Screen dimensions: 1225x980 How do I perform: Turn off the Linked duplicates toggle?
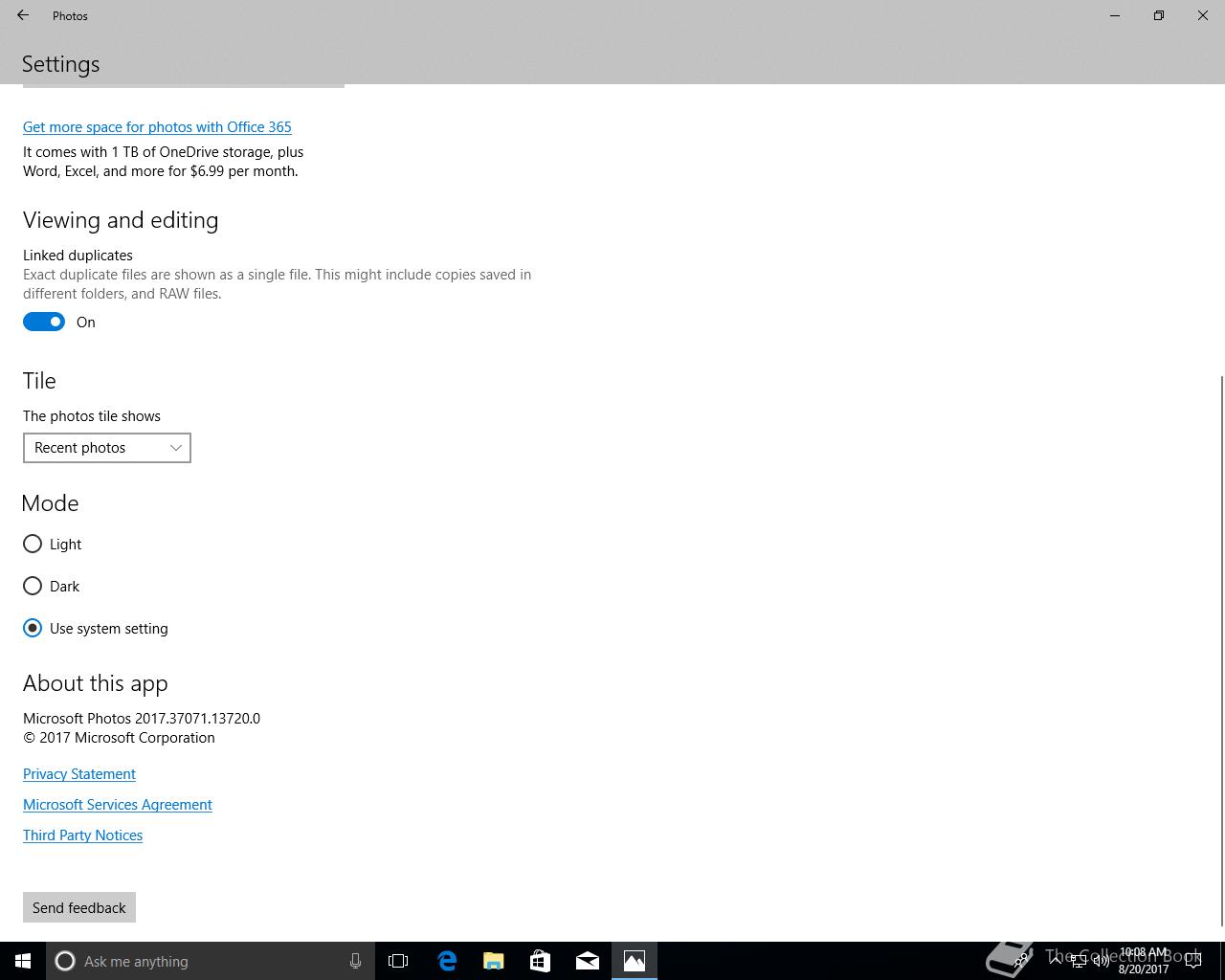(44, 322)
